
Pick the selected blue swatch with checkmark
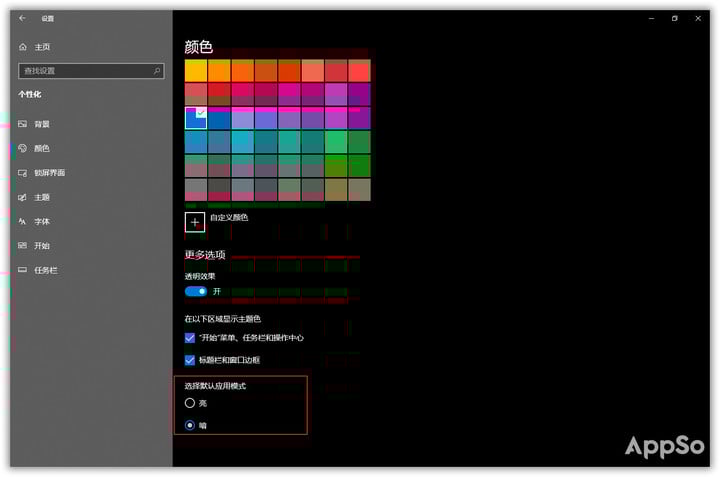(196, 118)
